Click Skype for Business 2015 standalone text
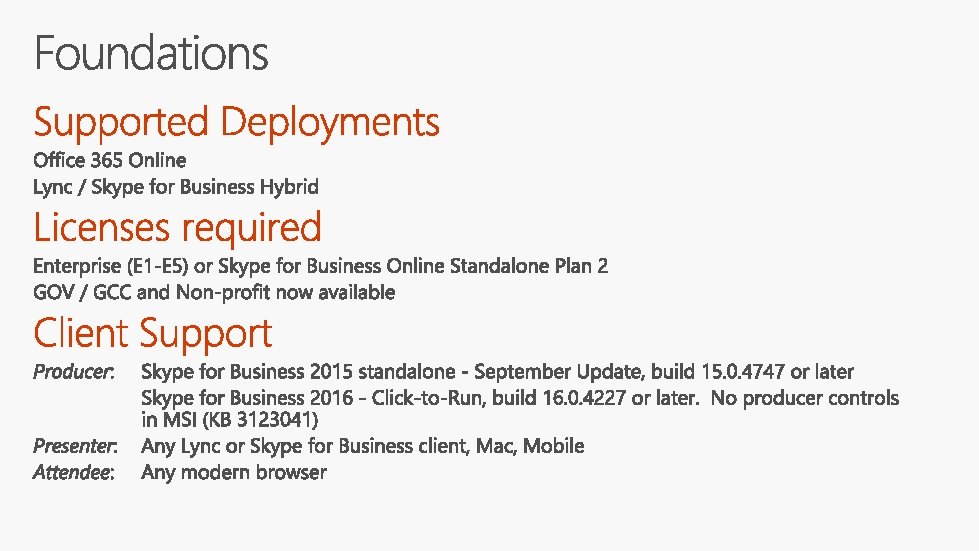Viewport: 979px width, 551px height. click(298, 372)
